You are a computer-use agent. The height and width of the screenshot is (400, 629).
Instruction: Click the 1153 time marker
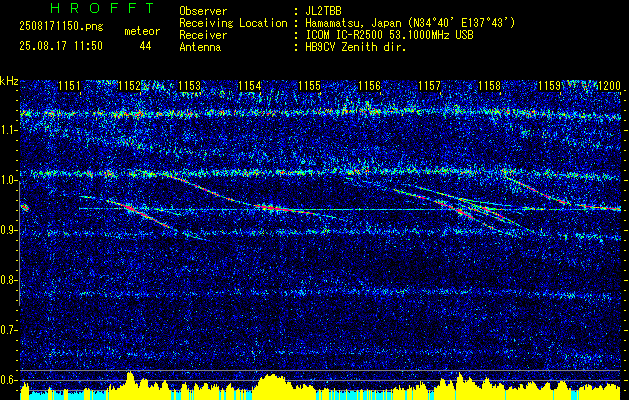189,86
